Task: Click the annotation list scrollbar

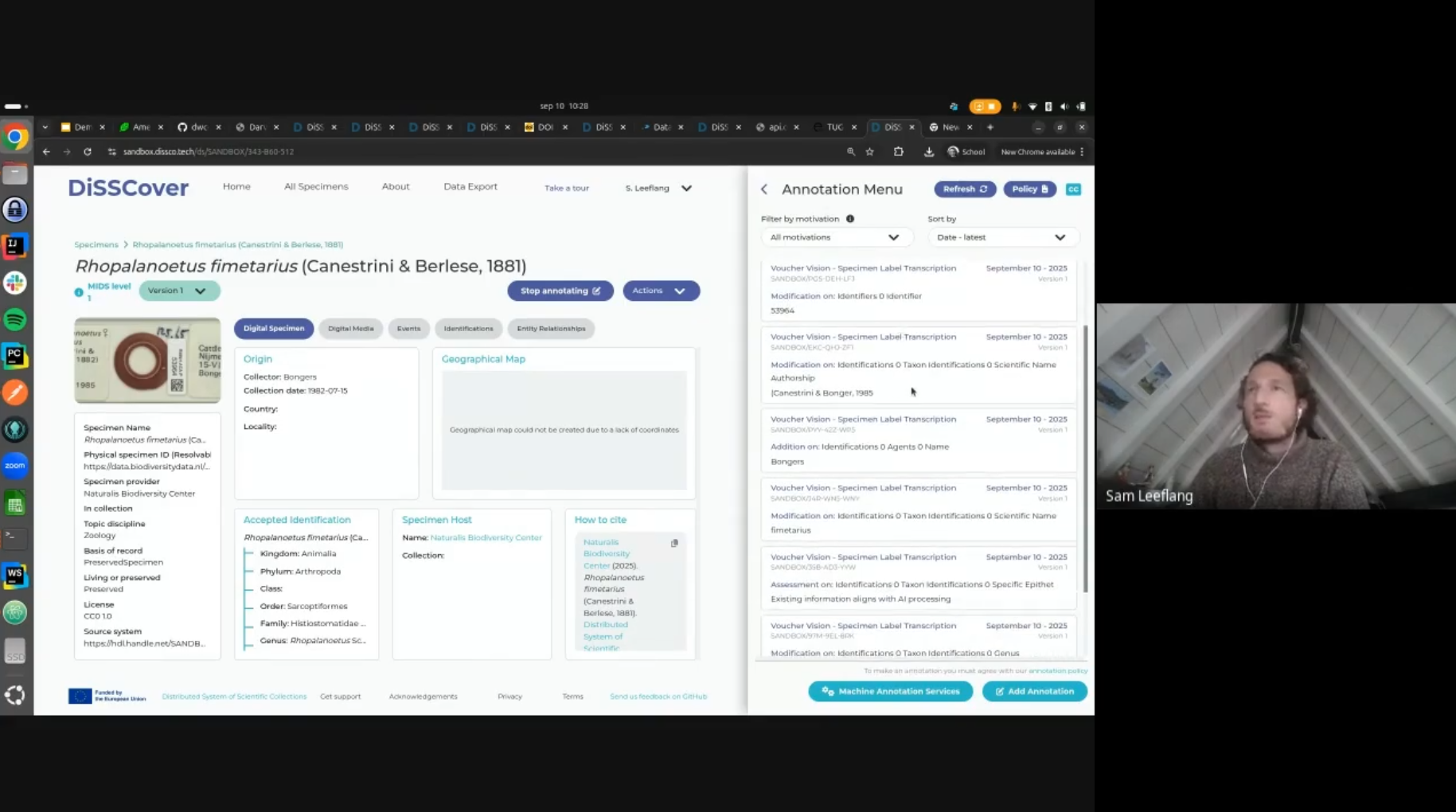Action: [1085, 458]
